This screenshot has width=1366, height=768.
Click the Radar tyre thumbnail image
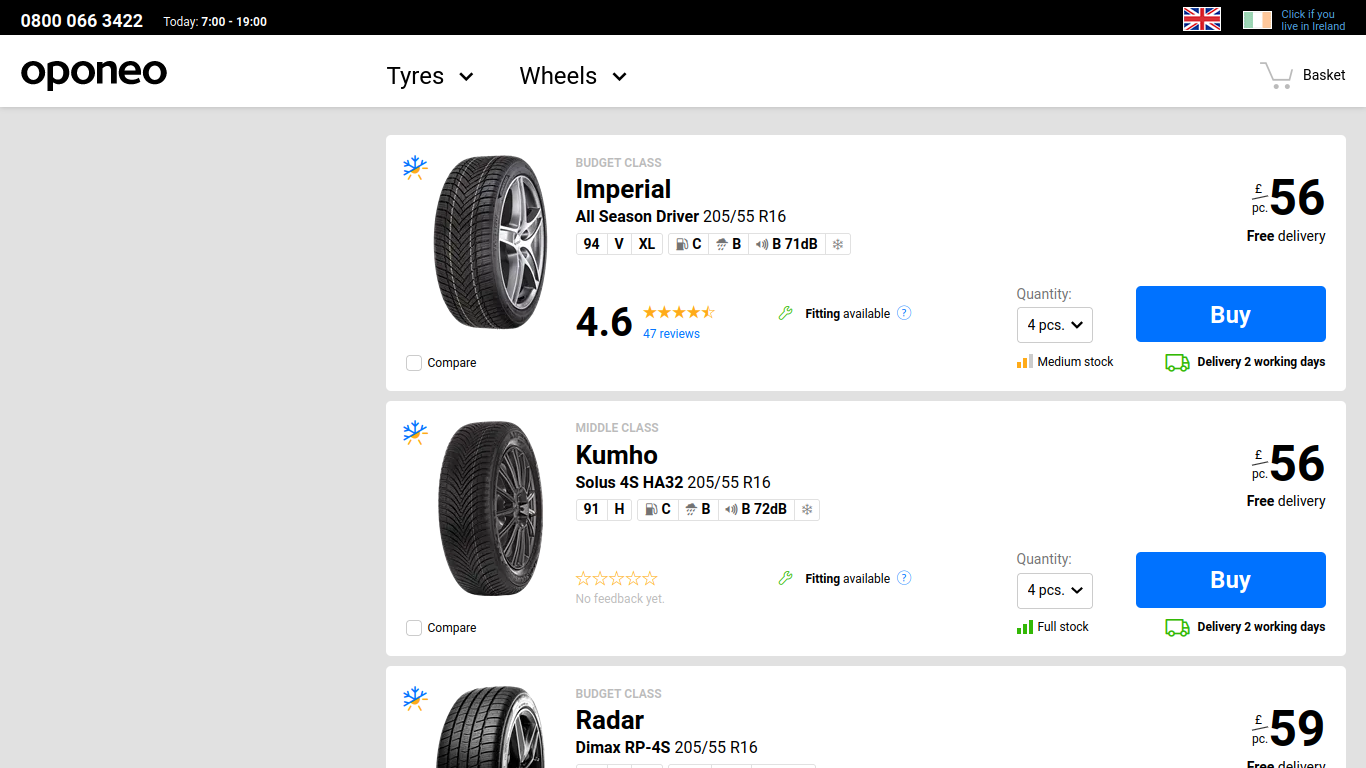pos(491,727)
